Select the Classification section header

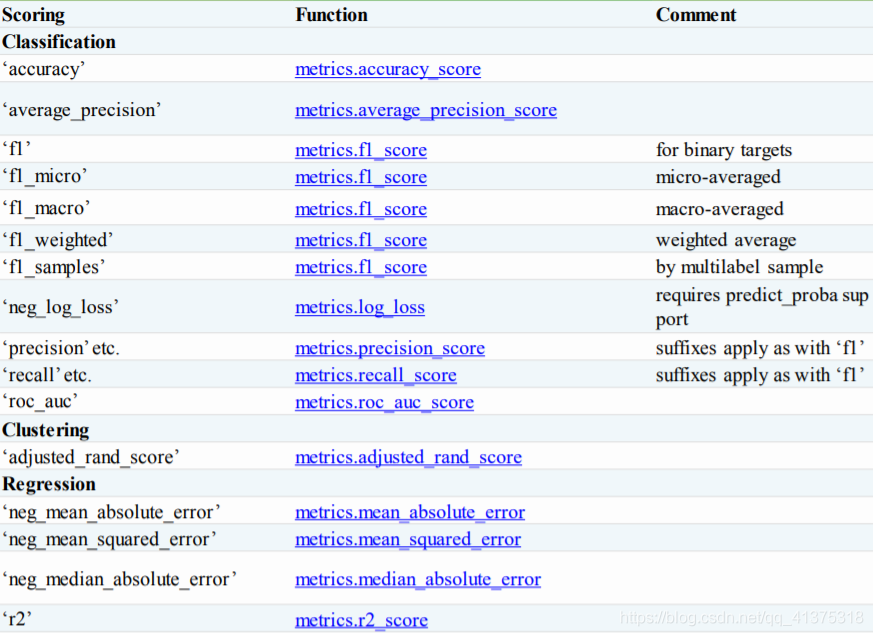[x=58, y=42]
